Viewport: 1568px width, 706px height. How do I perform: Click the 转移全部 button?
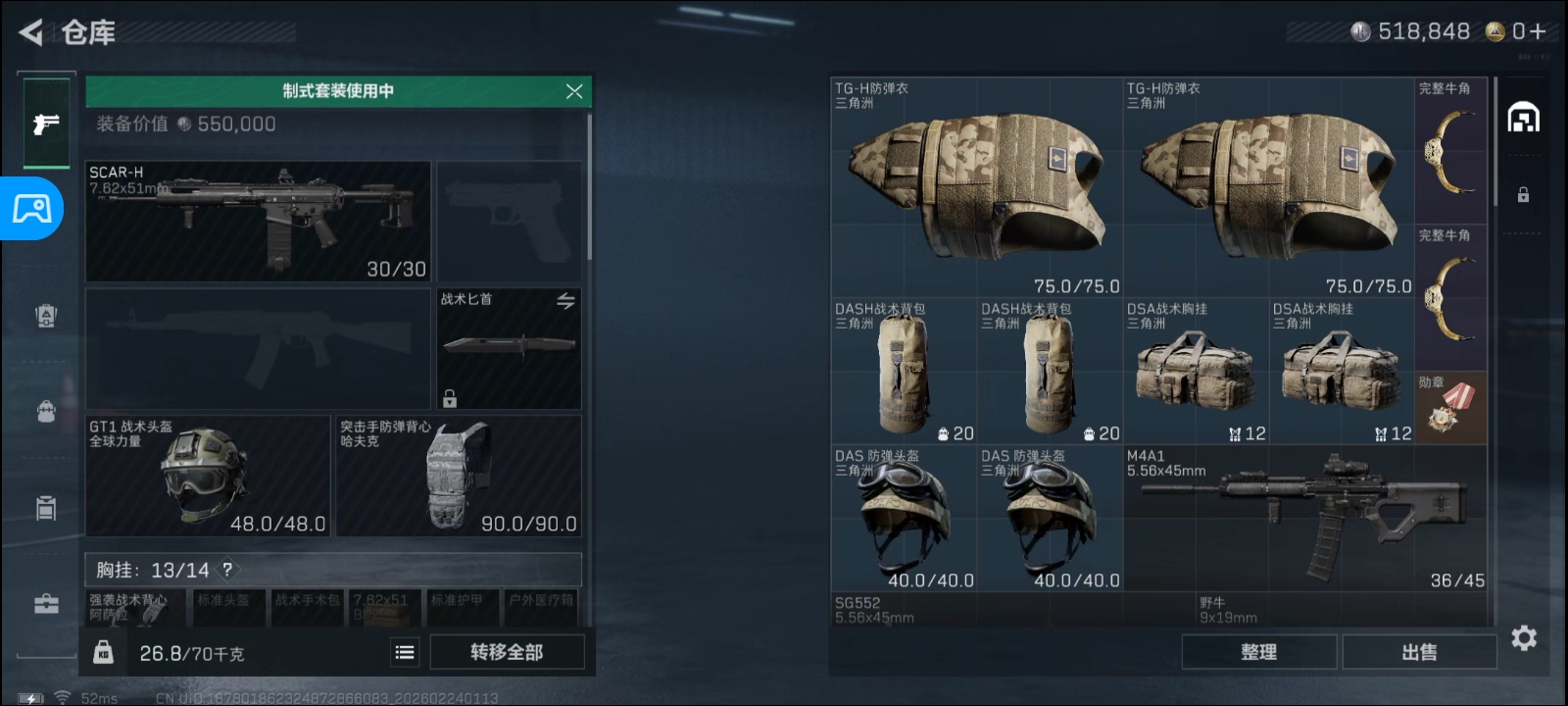(507, 652)
